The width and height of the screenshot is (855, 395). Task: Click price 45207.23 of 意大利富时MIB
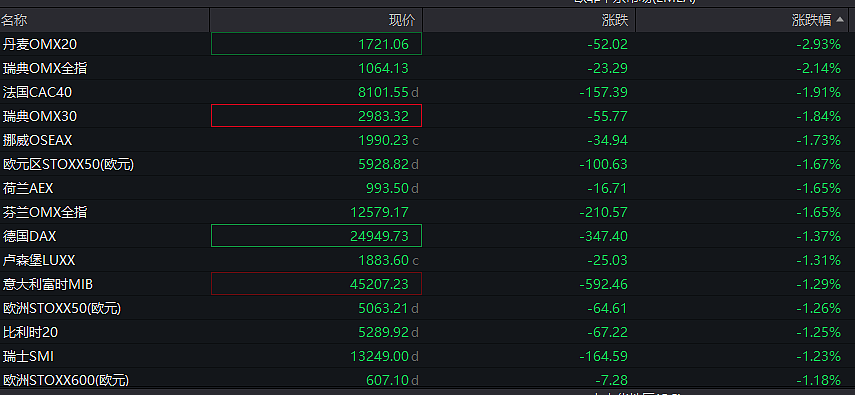tap(380, 284)
